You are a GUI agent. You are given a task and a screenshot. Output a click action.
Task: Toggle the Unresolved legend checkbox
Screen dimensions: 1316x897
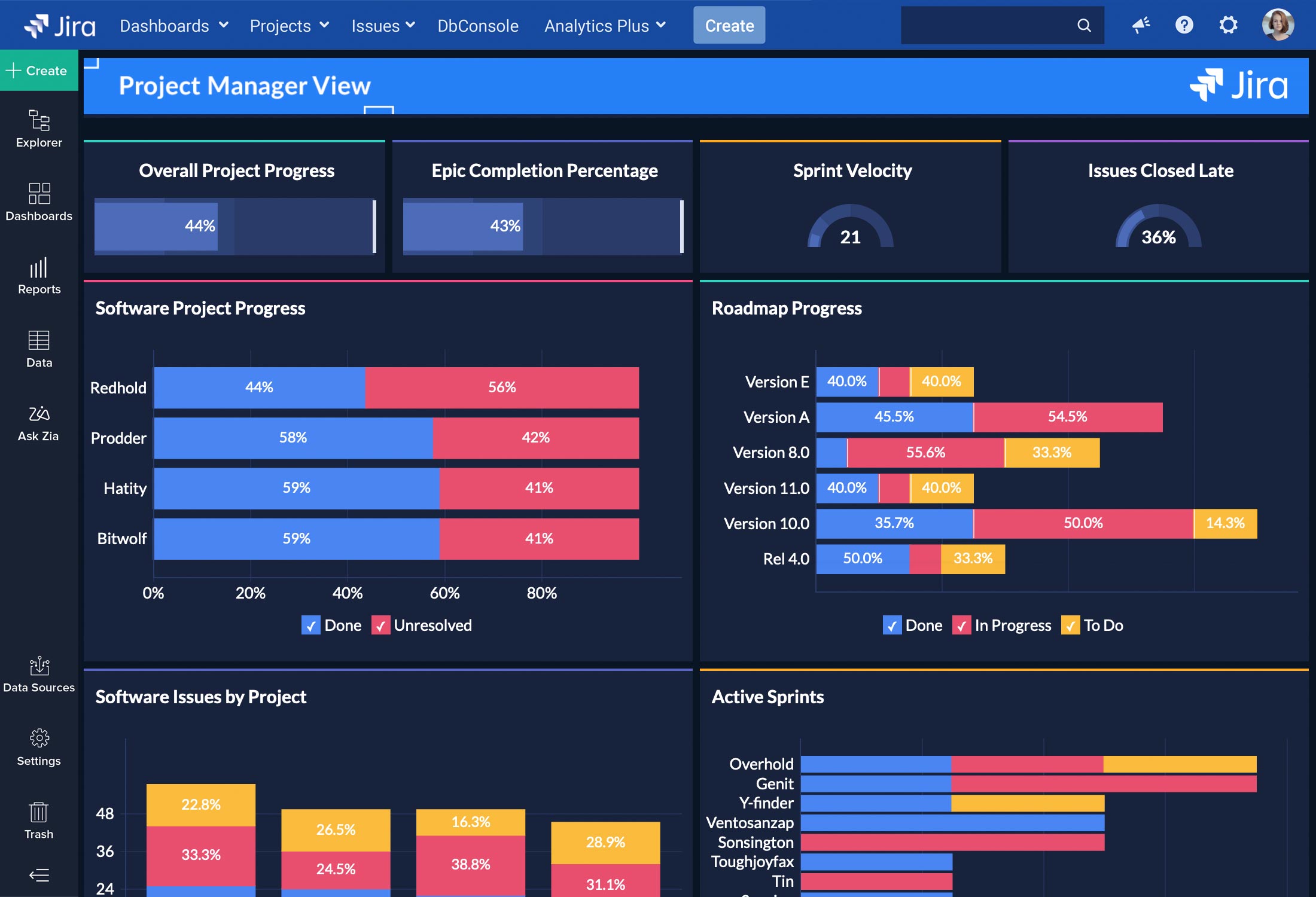tap(380, 626)
